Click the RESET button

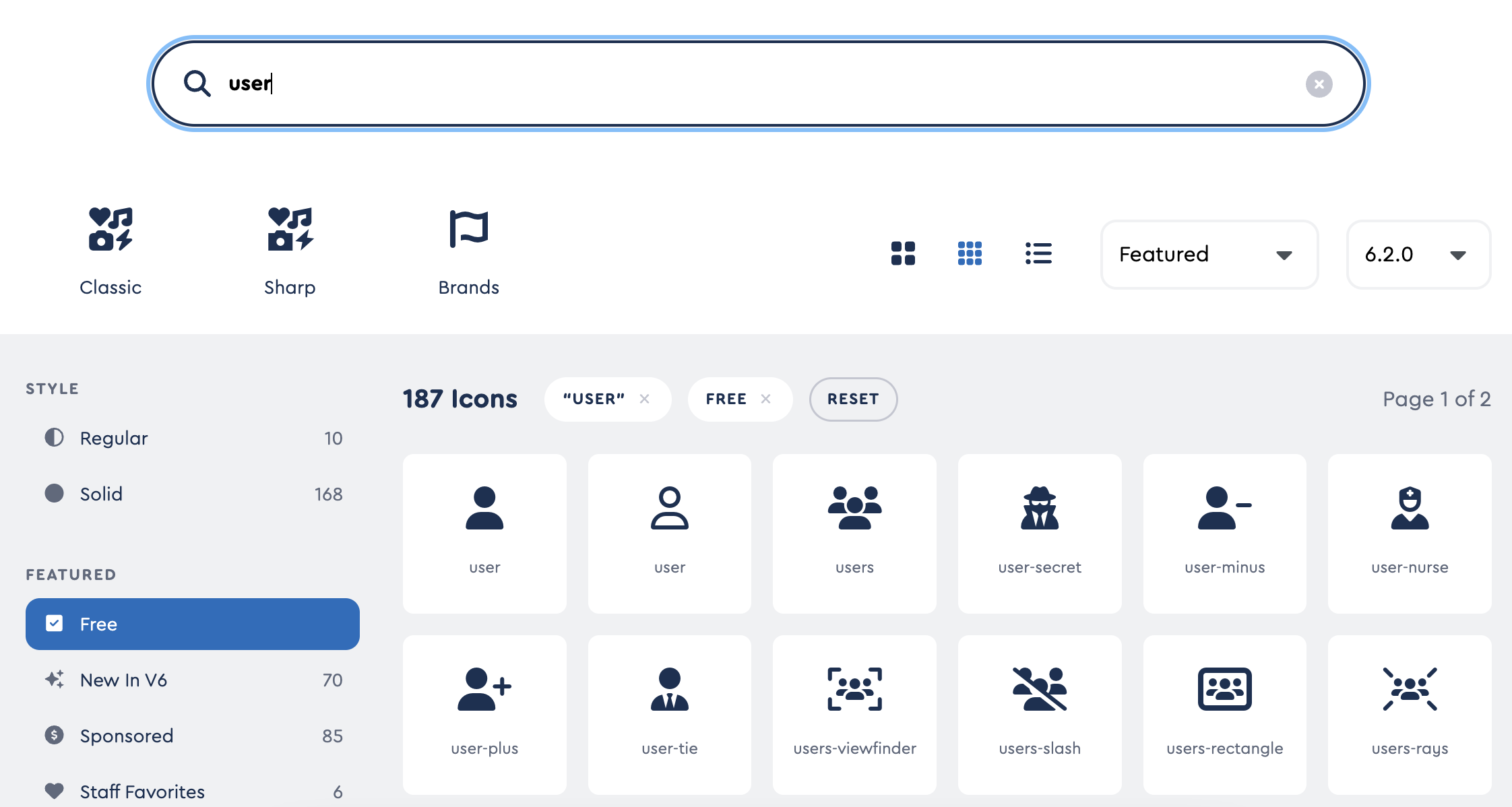pyautogui.click(x=853, y=399)
